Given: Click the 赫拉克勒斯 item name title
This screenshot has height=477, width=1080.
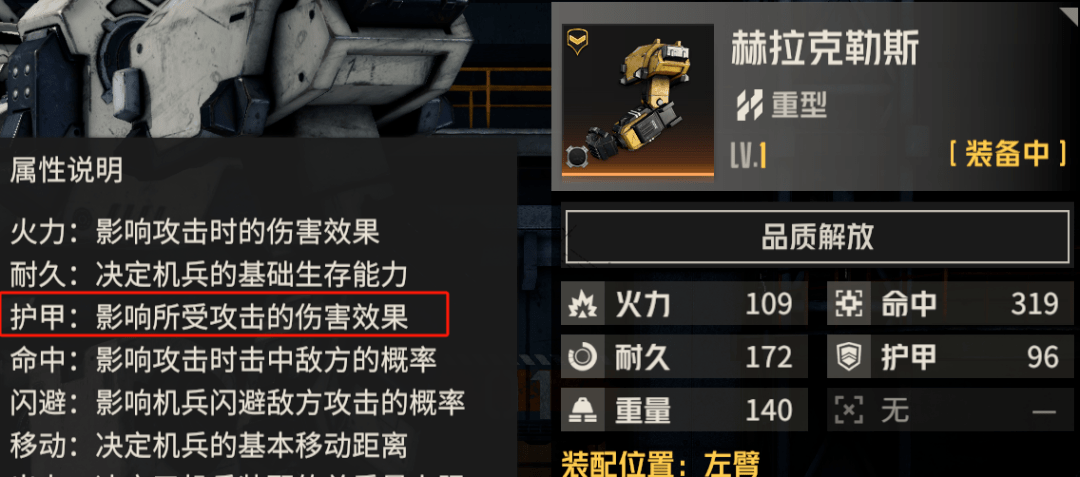Looking at the screenshot, I should 825,49.
